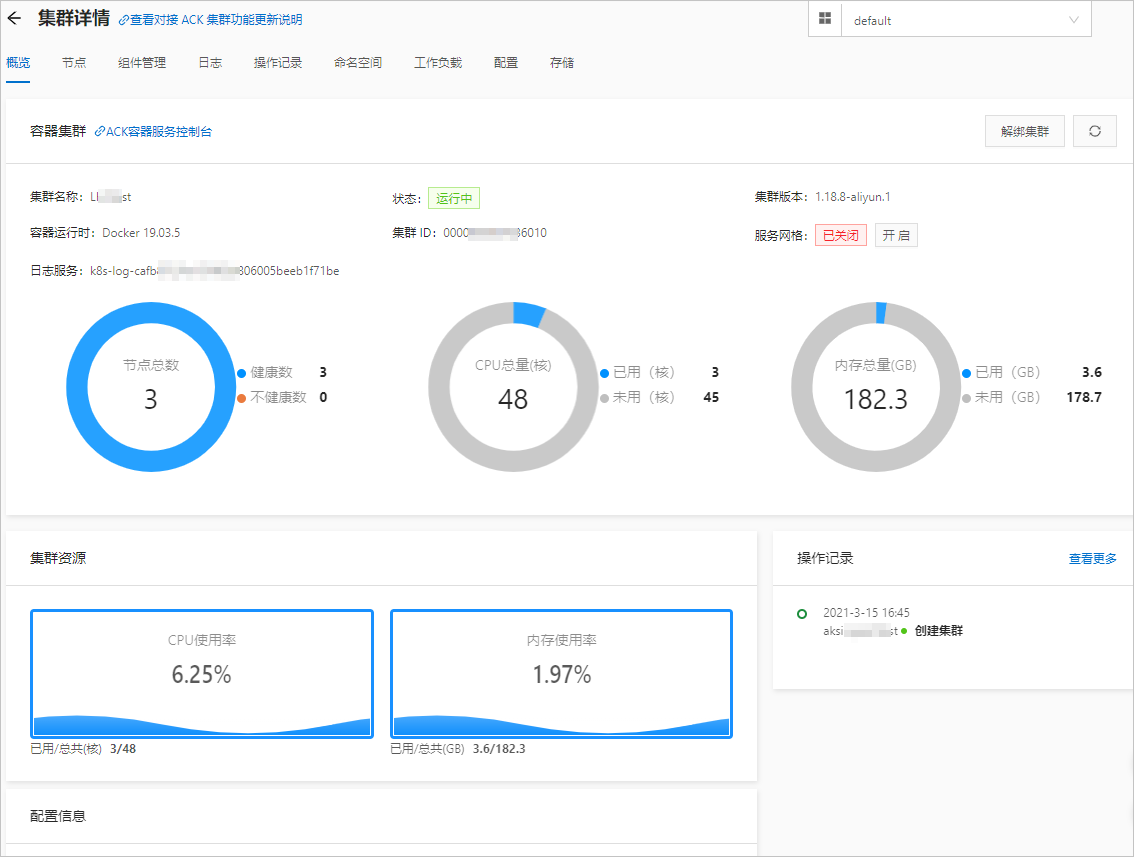Expand dropdown using the chevron arrow

click(x=1074, y=20)
